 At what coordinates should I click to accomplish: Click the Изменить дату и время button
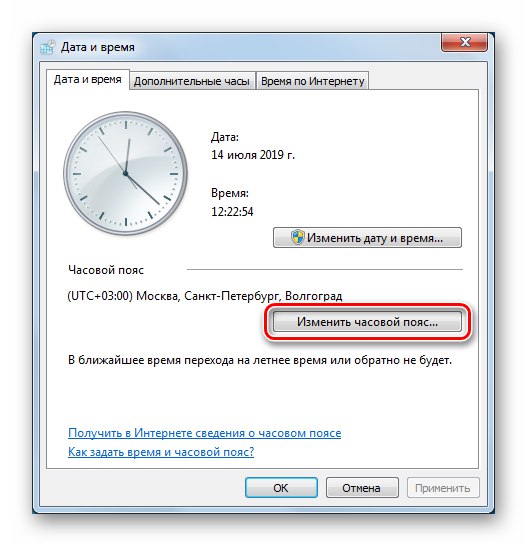367,238
